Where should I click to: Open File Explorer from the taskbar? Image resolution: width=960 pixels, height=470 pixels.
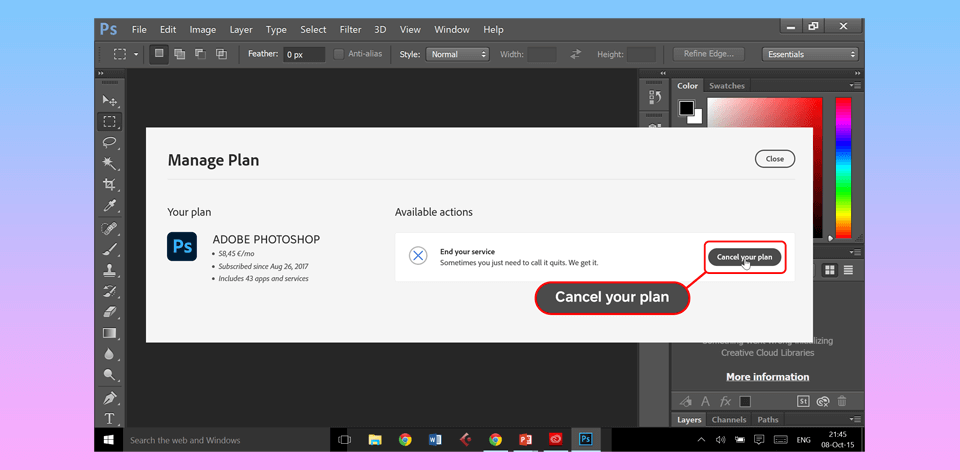[375, 439]
